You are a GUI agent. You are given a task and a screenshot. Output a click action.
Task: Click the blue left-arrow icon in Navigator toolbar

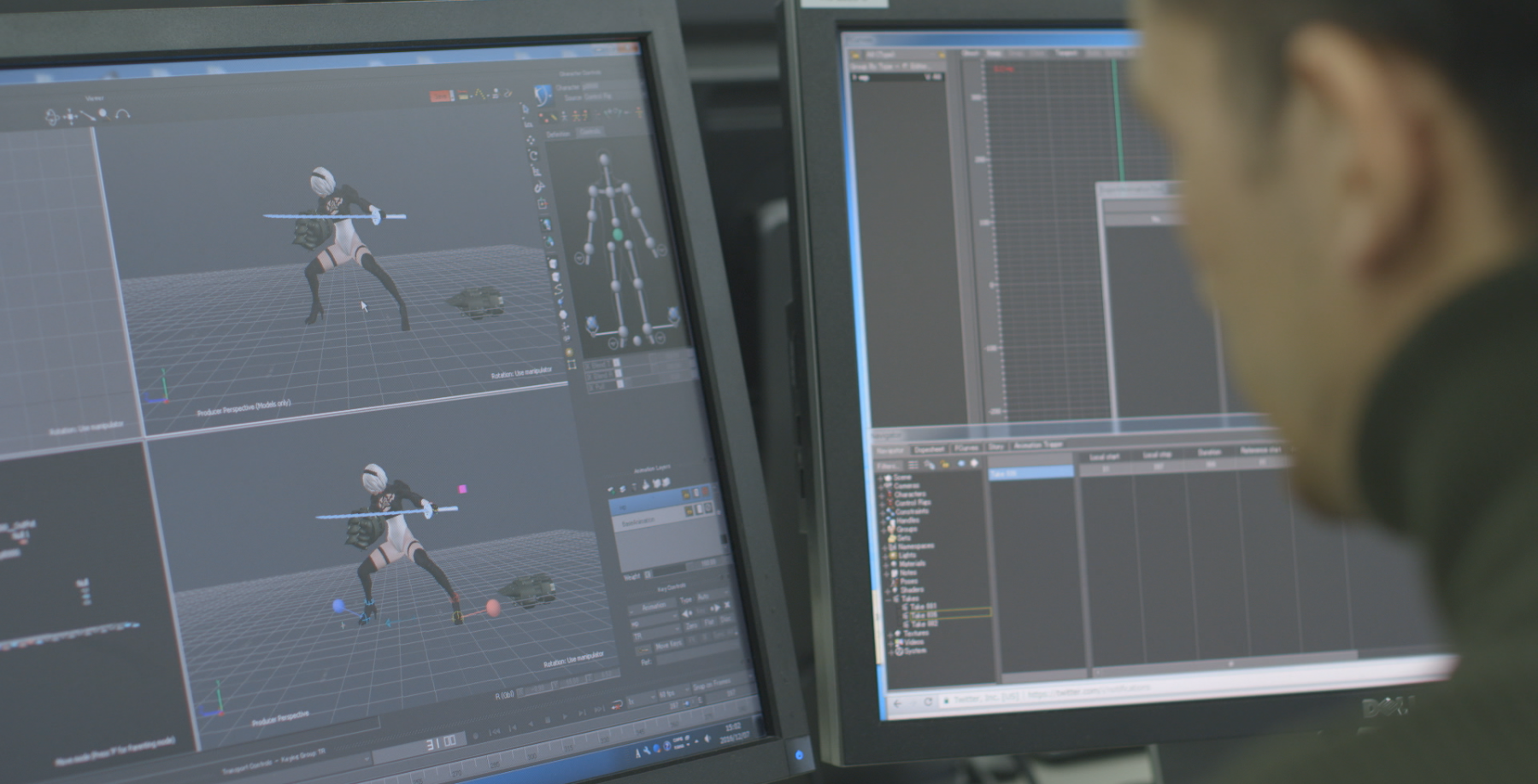961,463
